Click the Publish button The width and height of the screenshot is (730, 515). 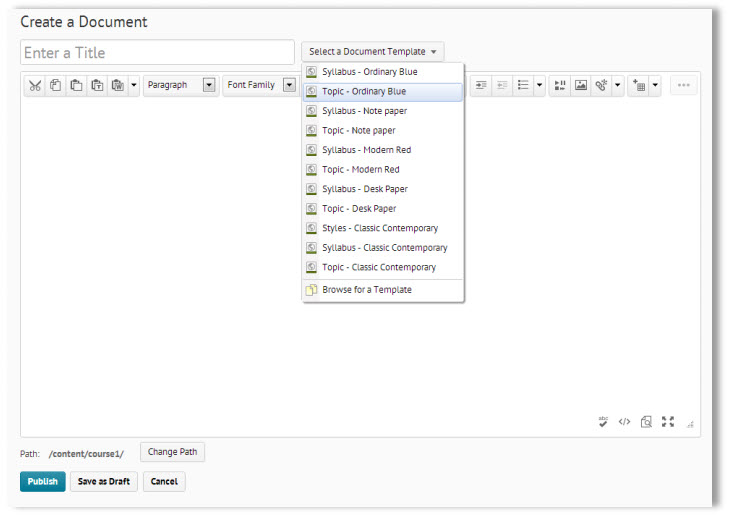tap(42, 482)
